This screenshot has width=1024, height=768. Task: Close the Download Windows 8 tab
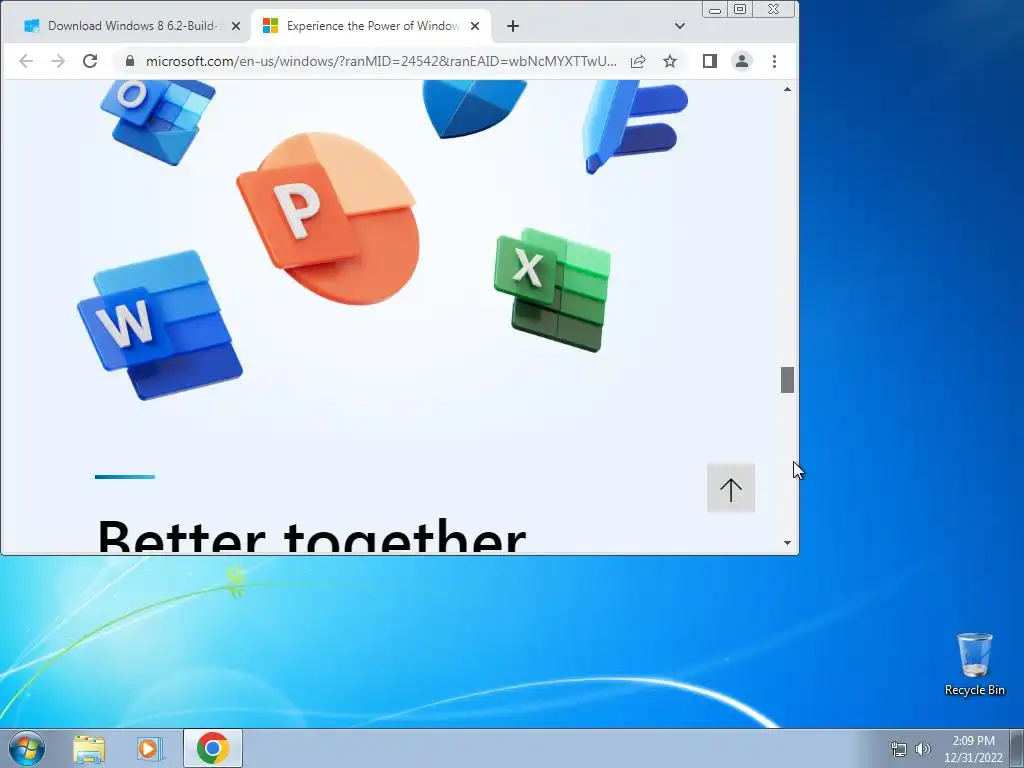click(236, 26)
